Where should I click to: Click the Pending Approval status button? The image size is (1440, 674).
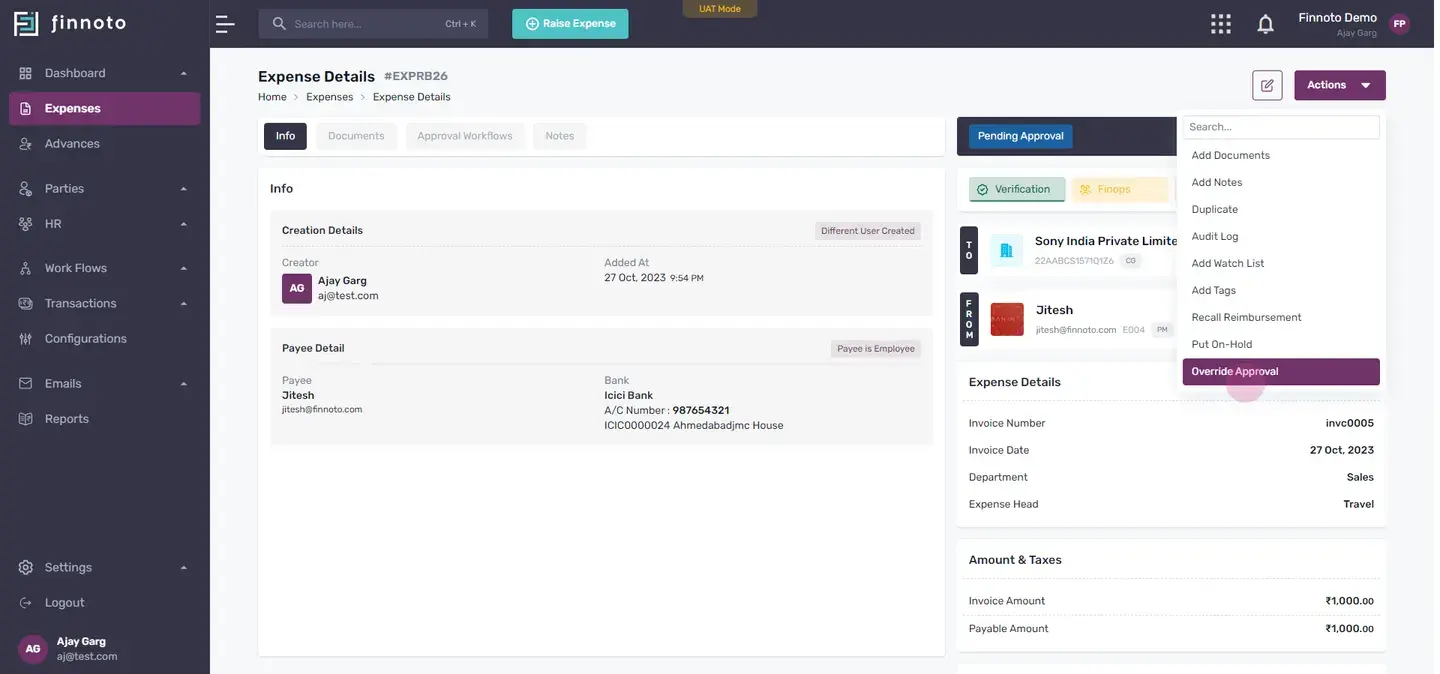click(1020, 137)
